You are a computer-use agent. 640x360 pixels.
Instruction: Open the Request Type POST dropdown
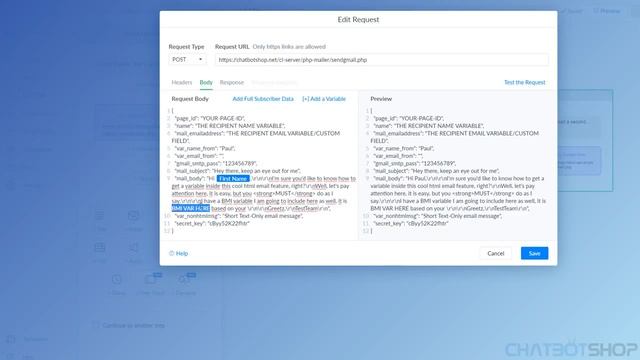(187, 60)
